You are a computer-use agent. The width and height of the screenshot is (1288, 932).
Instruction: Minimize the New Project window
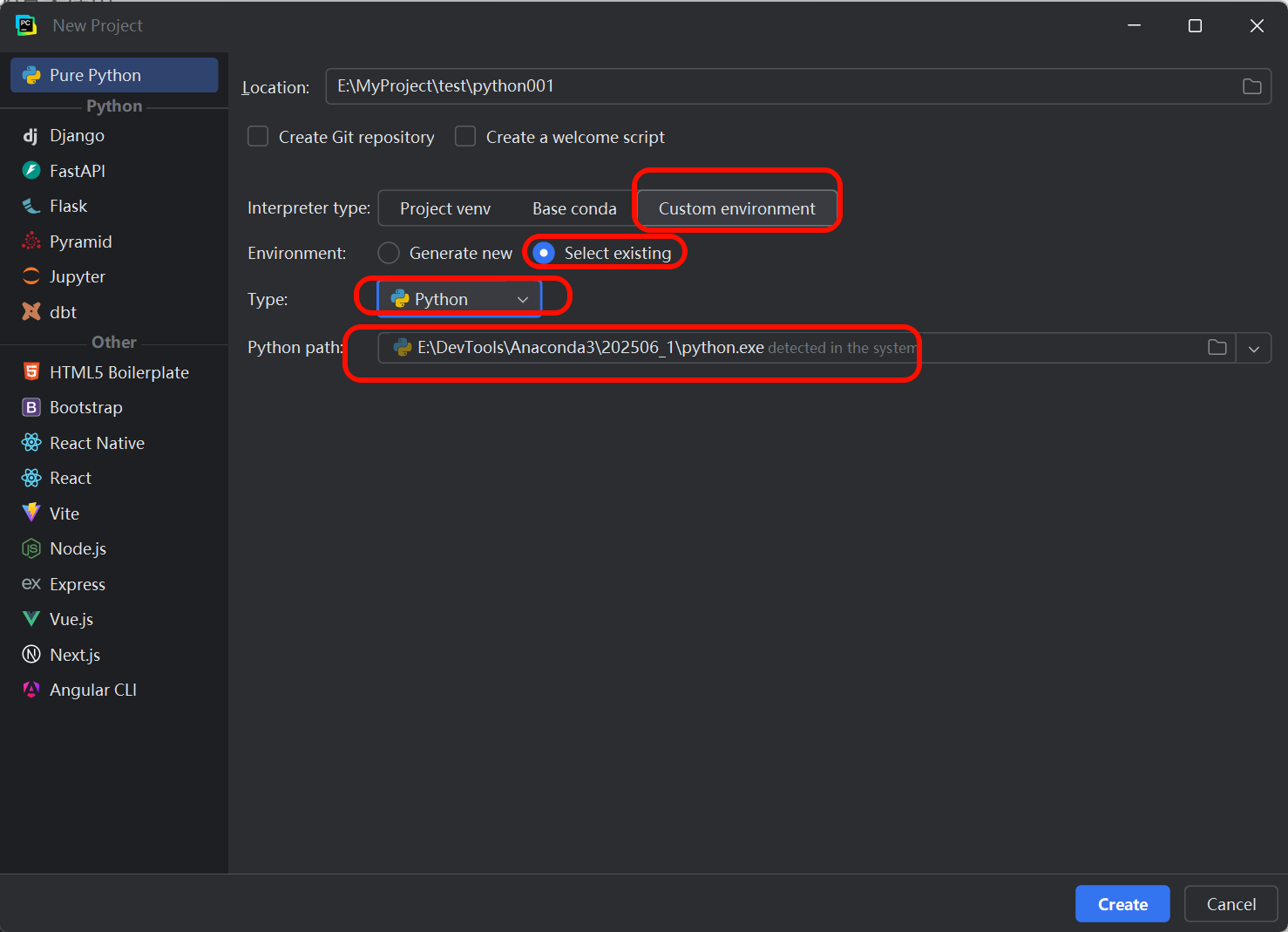click(x=1134, y=26)
